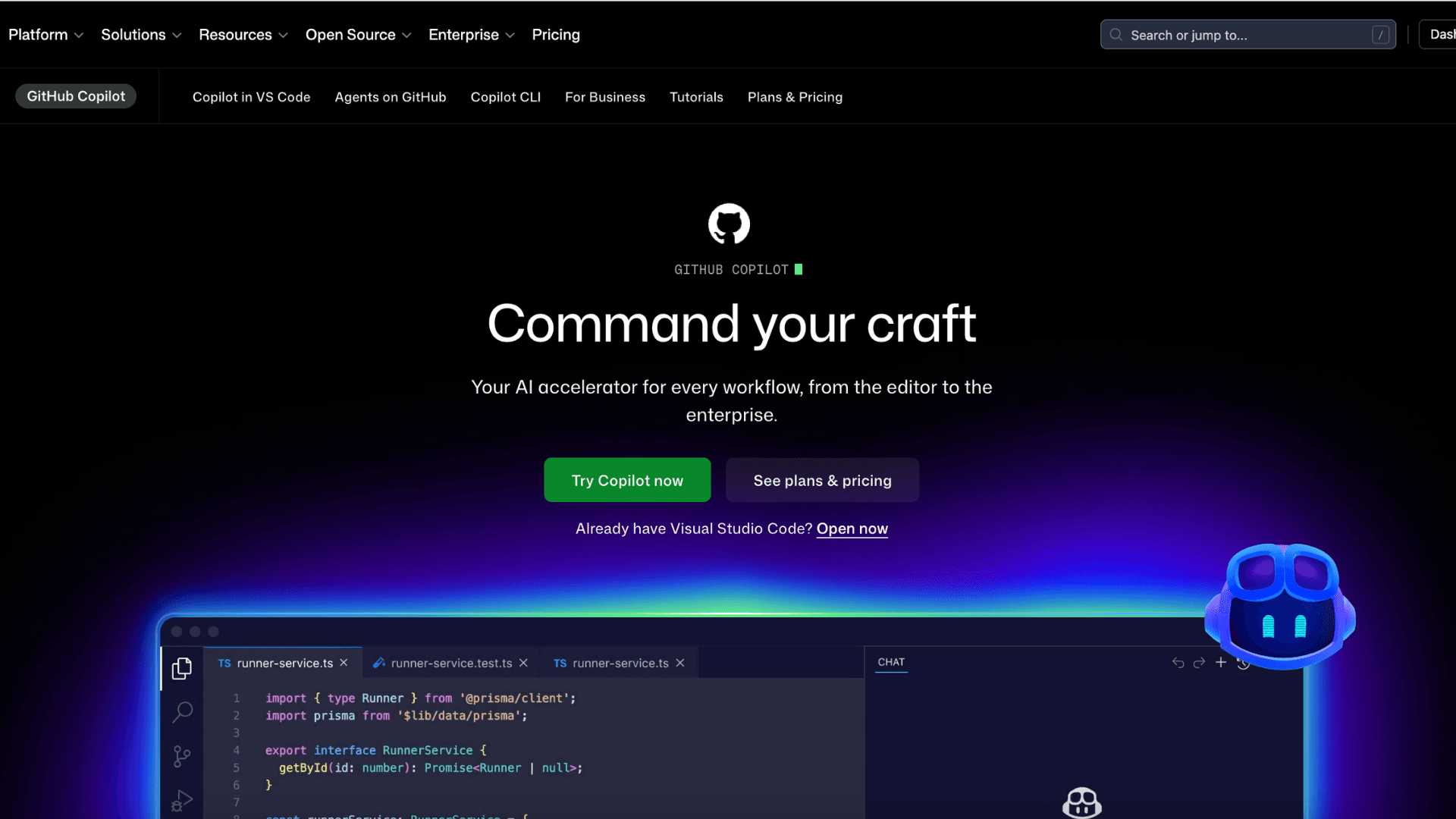Open Copilot in VS Code section
1456x819 pixels.
[x=252, y=97]
